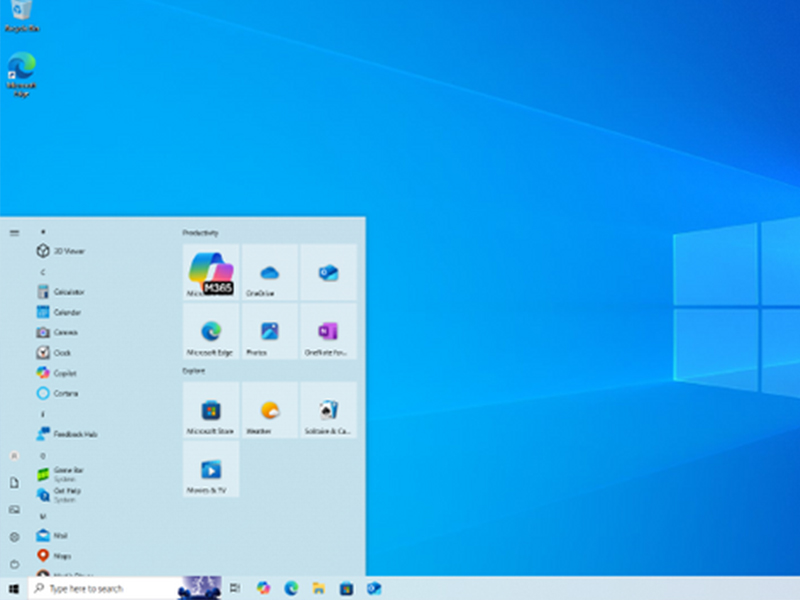Screen dimensions: 800x600
Task: Open Documents from the Start sidebar
Action: click(x=14, y=483)
